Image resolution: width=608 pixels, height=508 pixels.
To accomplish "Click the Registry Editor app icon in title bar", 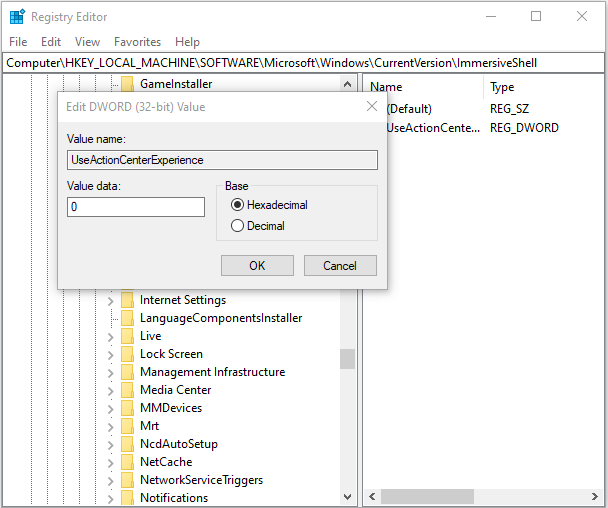I will (17, 17).
